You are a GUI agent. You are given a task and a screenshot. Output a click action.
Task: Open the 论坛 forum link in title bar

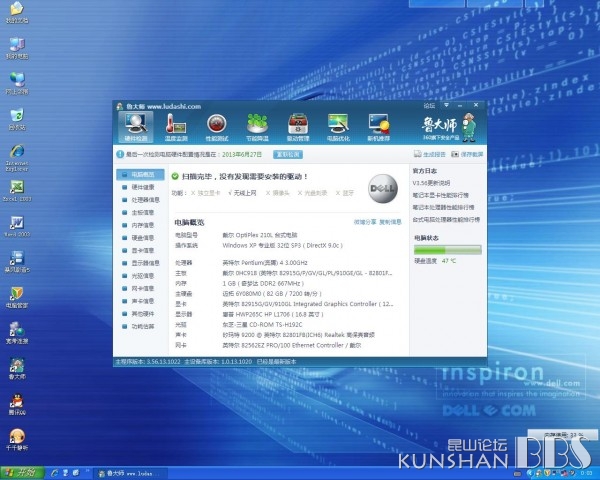(x=429, y=106)
